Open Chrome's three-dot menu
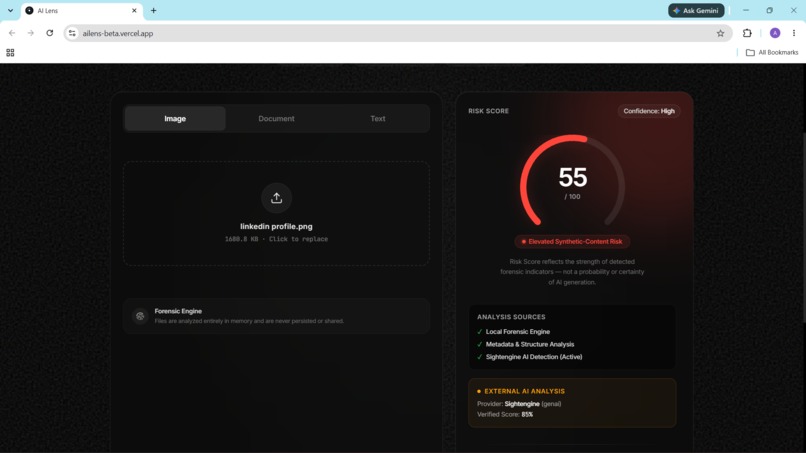The height and width of the screenshot is (453, 806). 794,33
